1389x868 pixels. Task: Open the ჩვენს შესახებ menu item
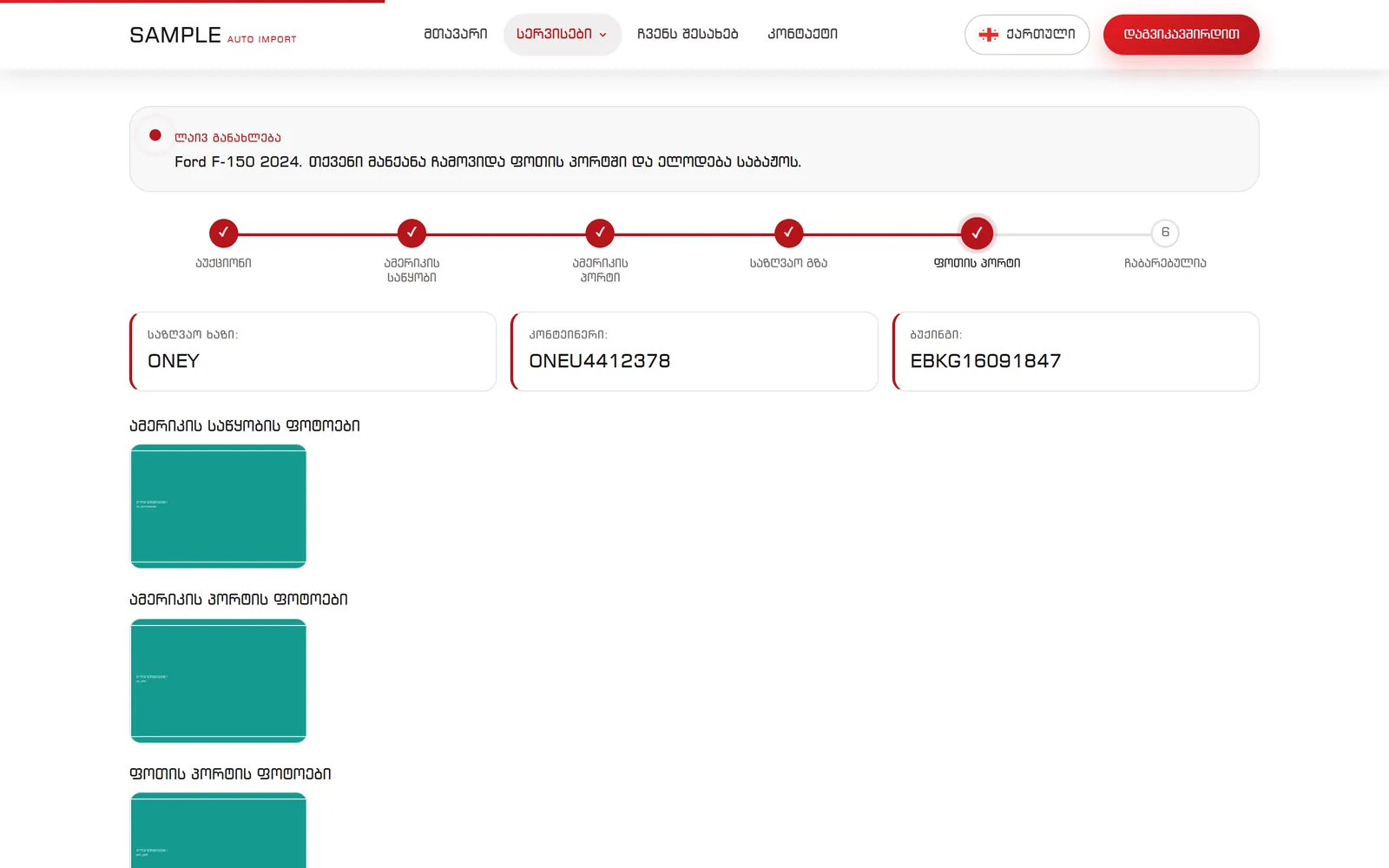688,35
